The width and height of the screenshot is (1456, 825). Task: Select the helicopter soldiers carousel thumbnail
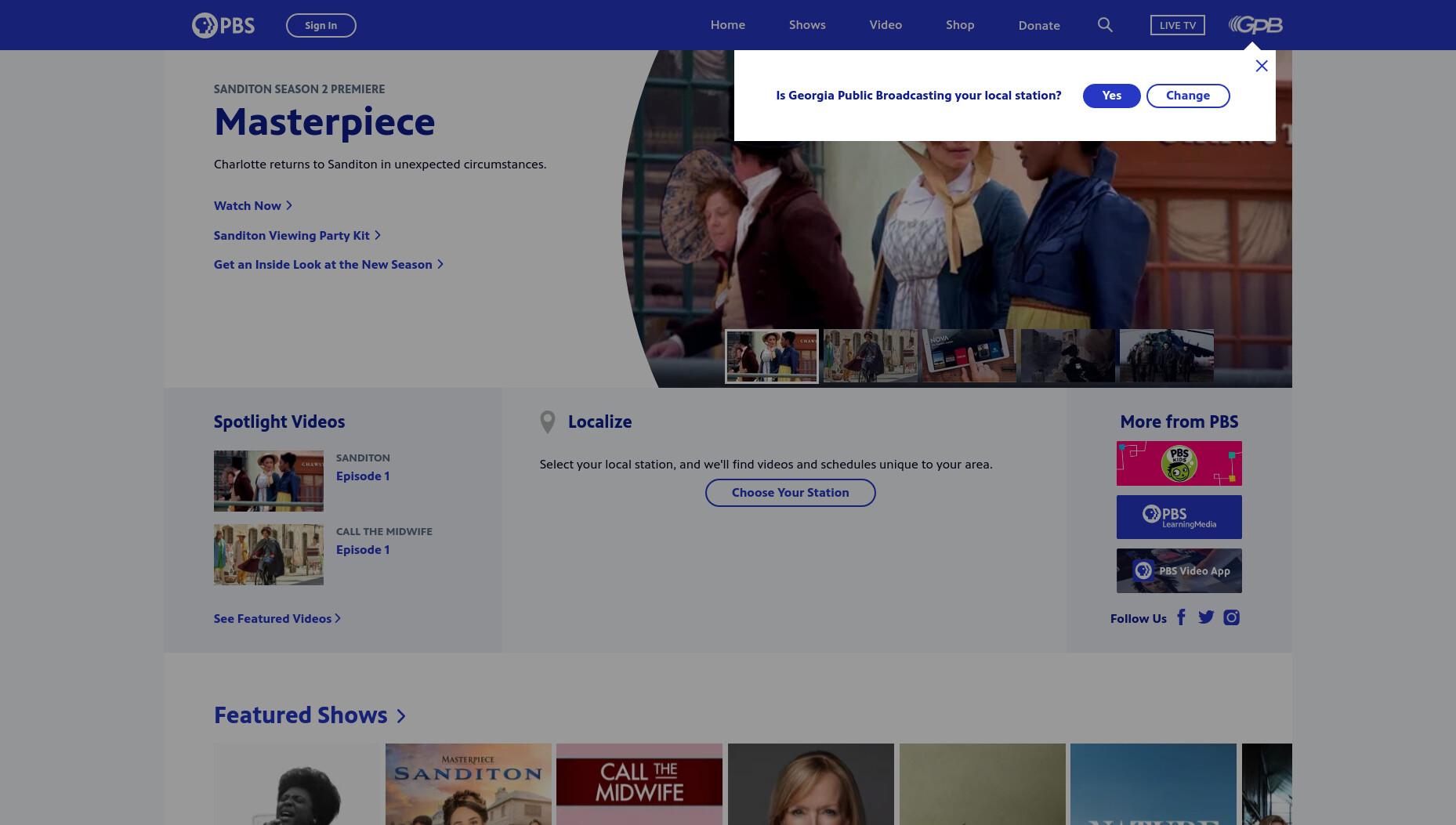pyautogui.click(x=1167, y=356)
